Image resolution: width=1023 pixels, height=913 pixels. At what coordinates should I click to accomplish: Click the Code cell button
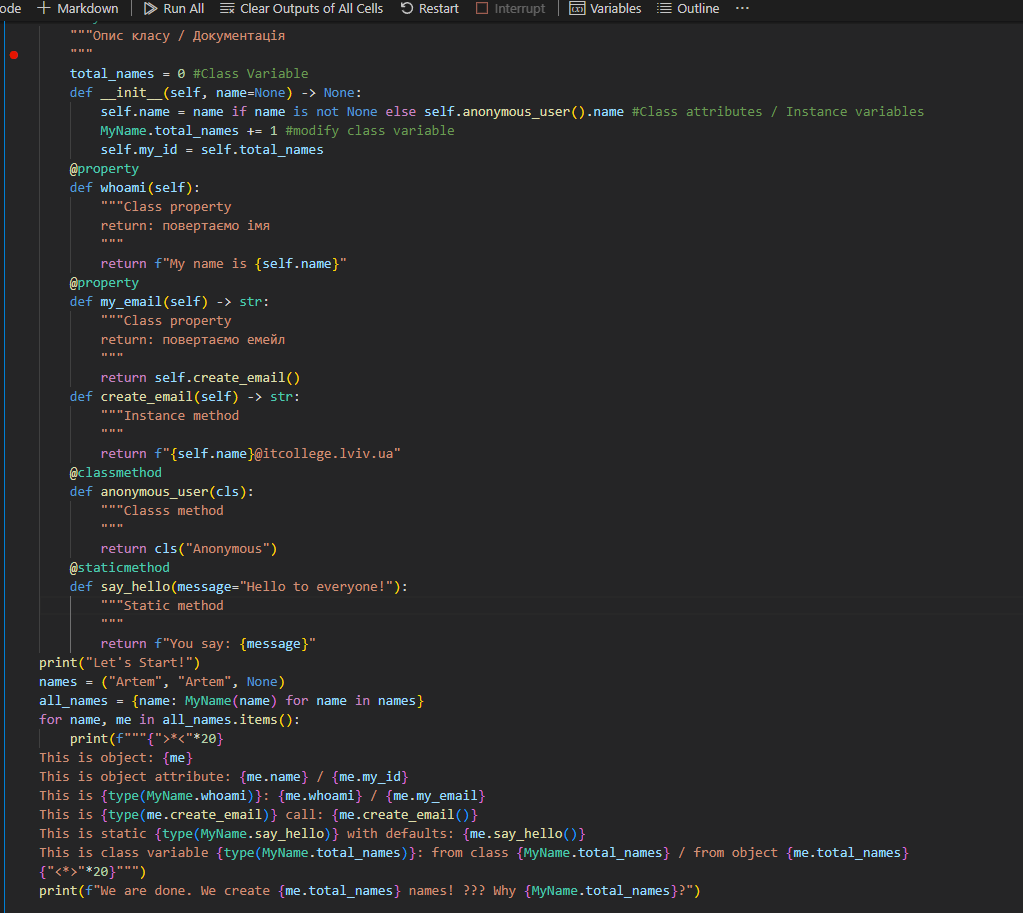pyautogui.click(x=10, y=9)
